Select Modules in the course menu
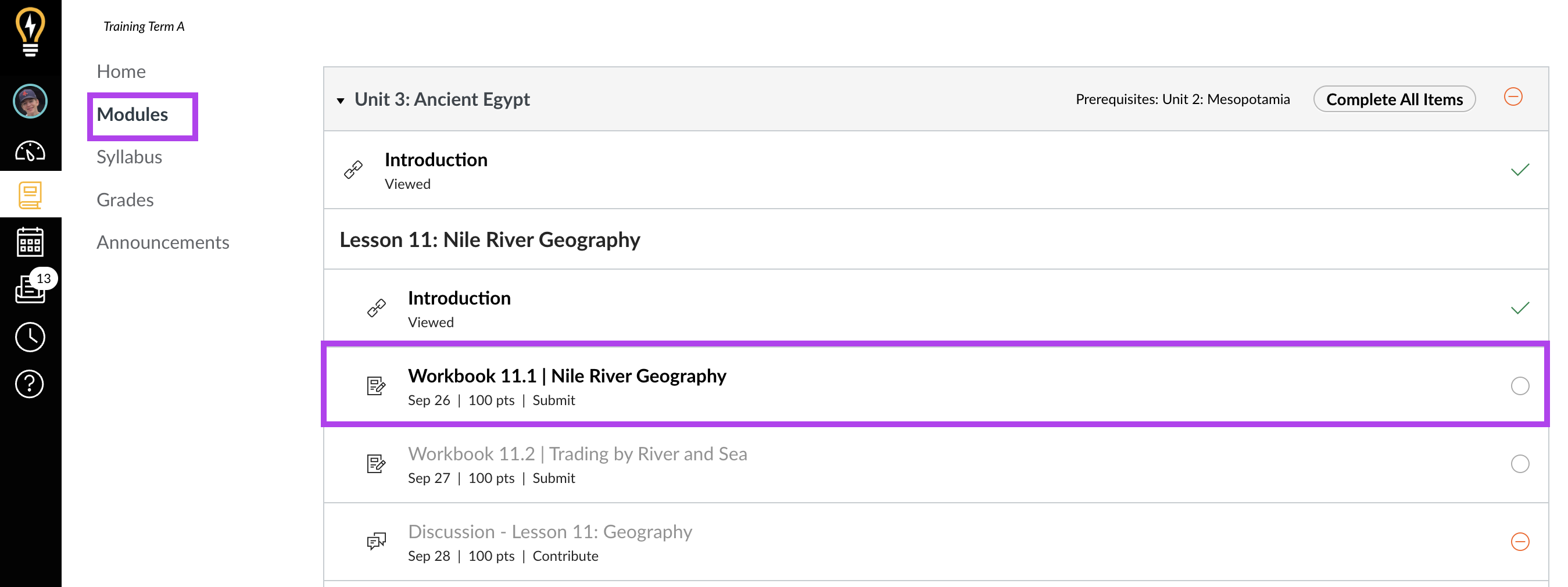The height and width of the screenshot is (587, 1568). pyautogui.click(x=132, y=114)
